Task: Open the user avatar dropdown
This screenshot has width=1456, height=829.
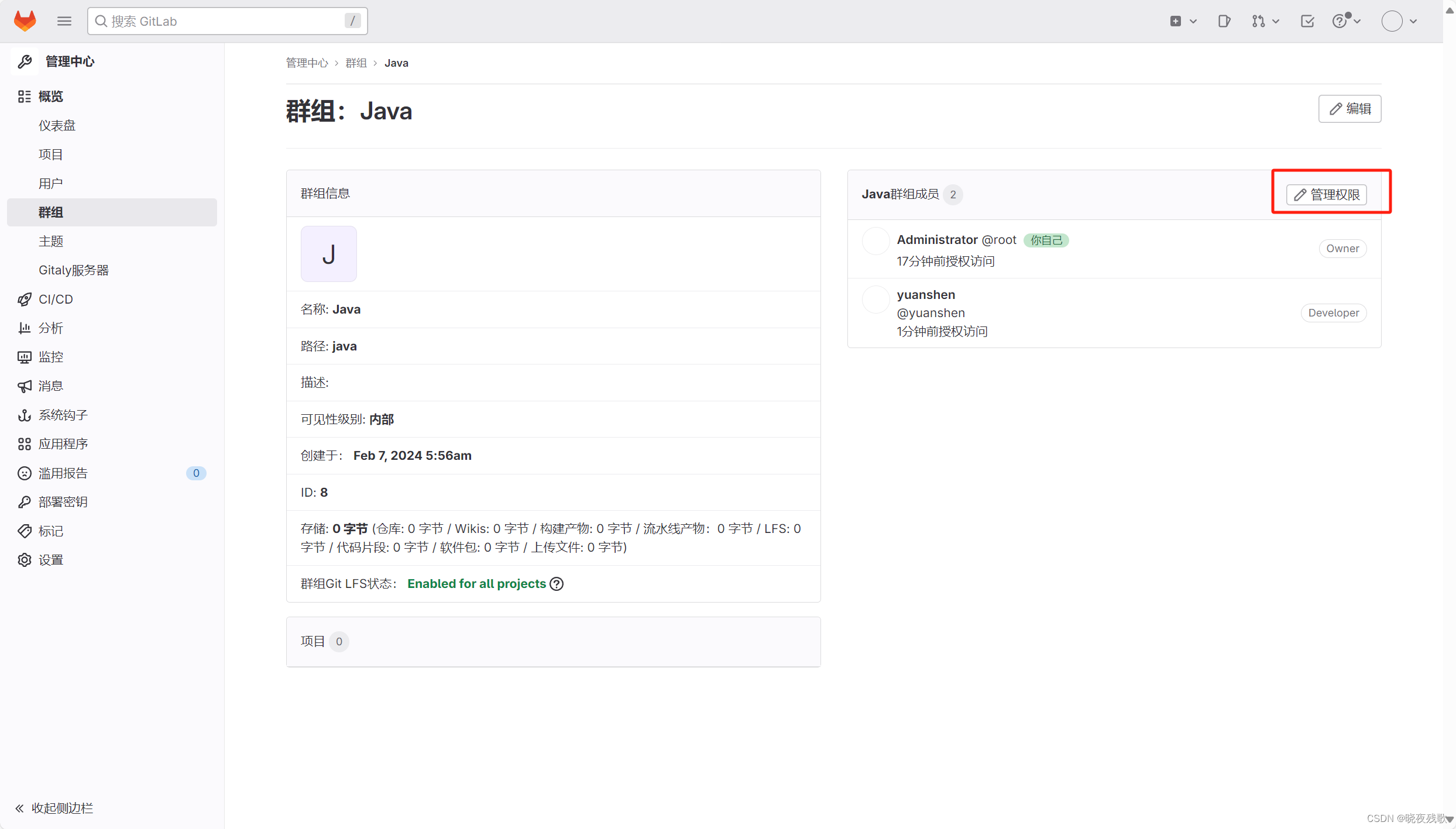Action: click(x=1399, y=21)
